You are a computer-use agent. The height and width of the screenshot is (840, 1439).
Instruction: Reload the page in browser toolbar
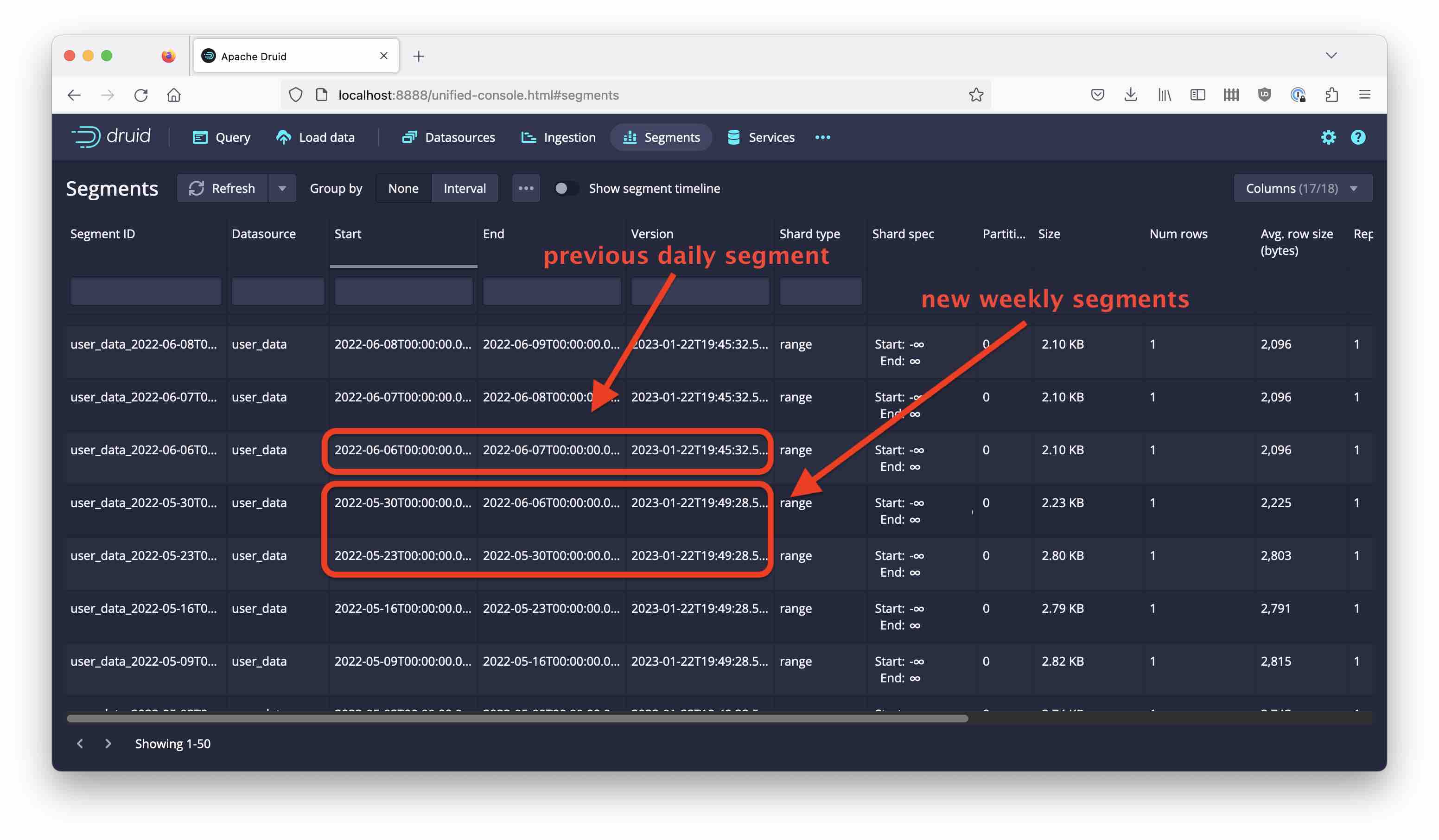141,95
